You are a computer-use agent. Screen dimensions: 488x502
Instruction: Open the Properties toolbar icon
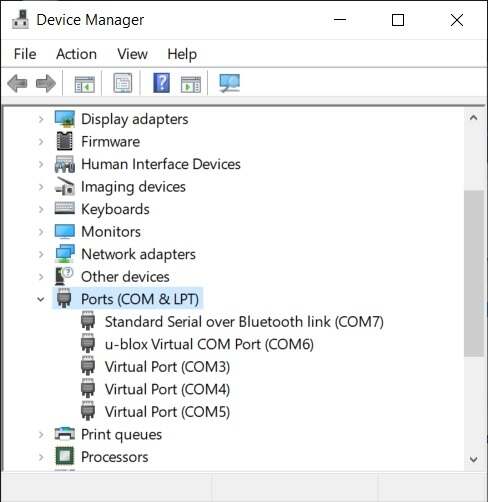[x=123, y=83]
